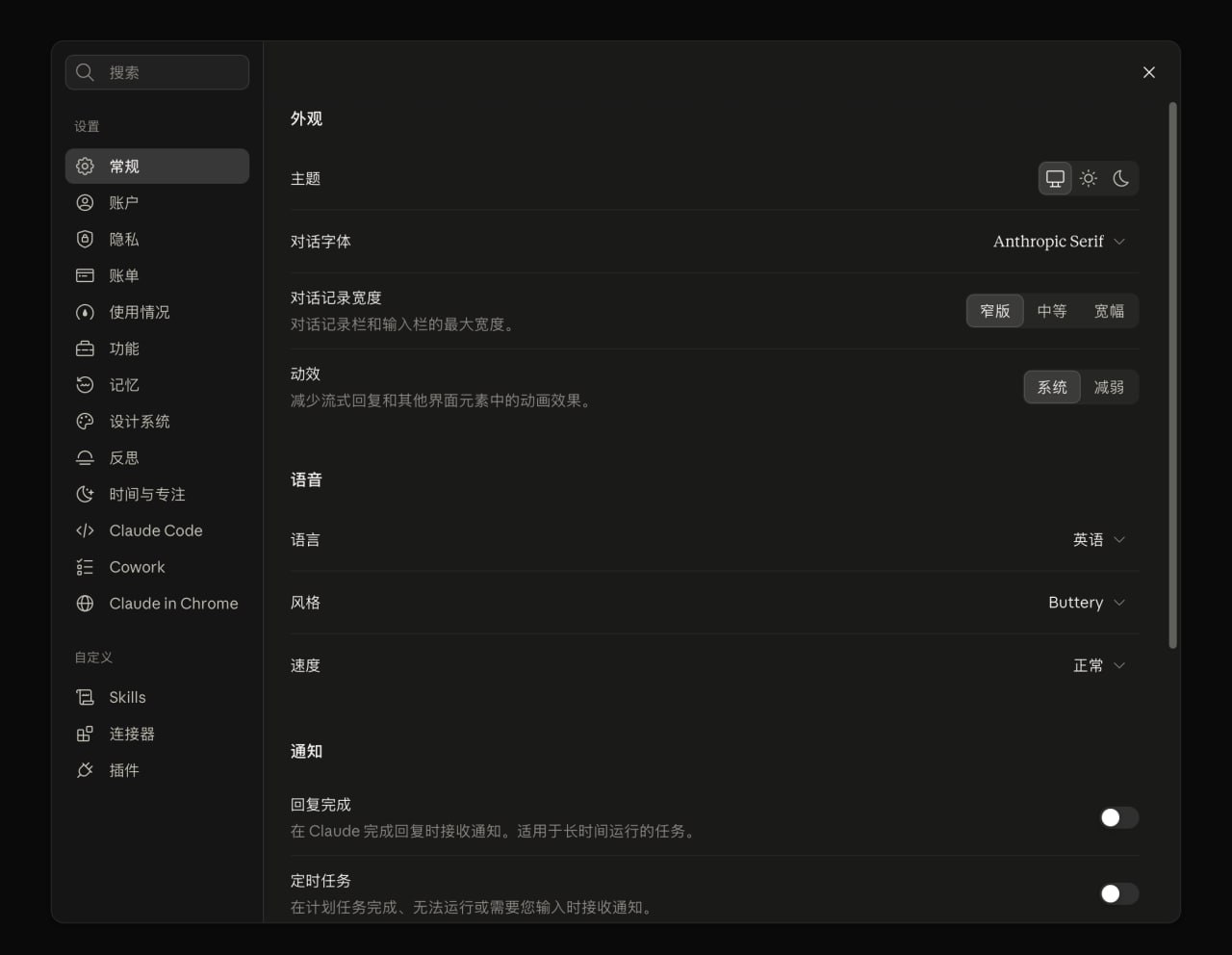Select 记忆 in the settings sidebar
Image resolution: width=1232 pixels, height=955 pixels.
[x=157, y=385]
